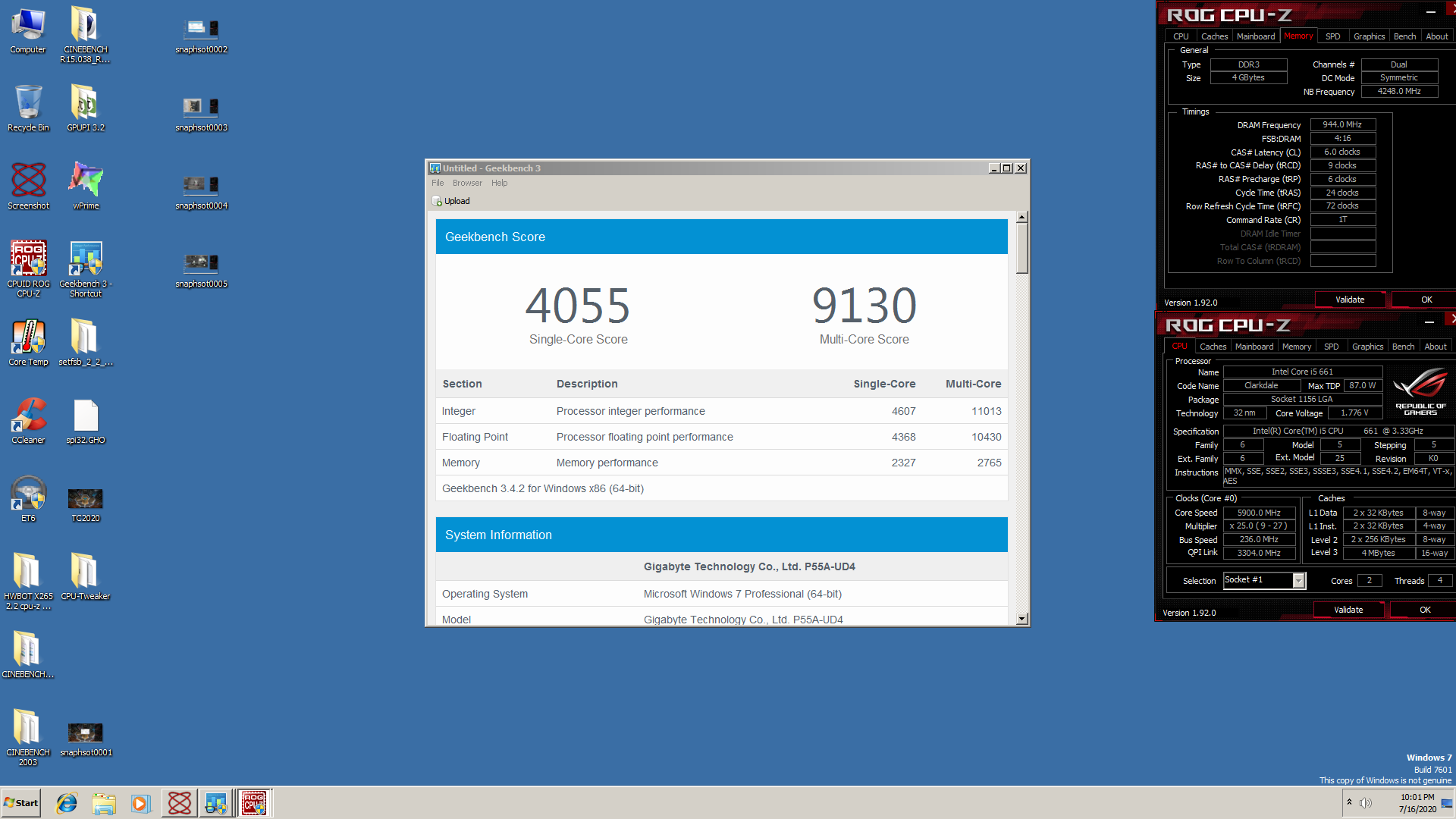Click the ROG CPU-Z taskbar button
This screenshot has width=1456, height=819.
254,803
